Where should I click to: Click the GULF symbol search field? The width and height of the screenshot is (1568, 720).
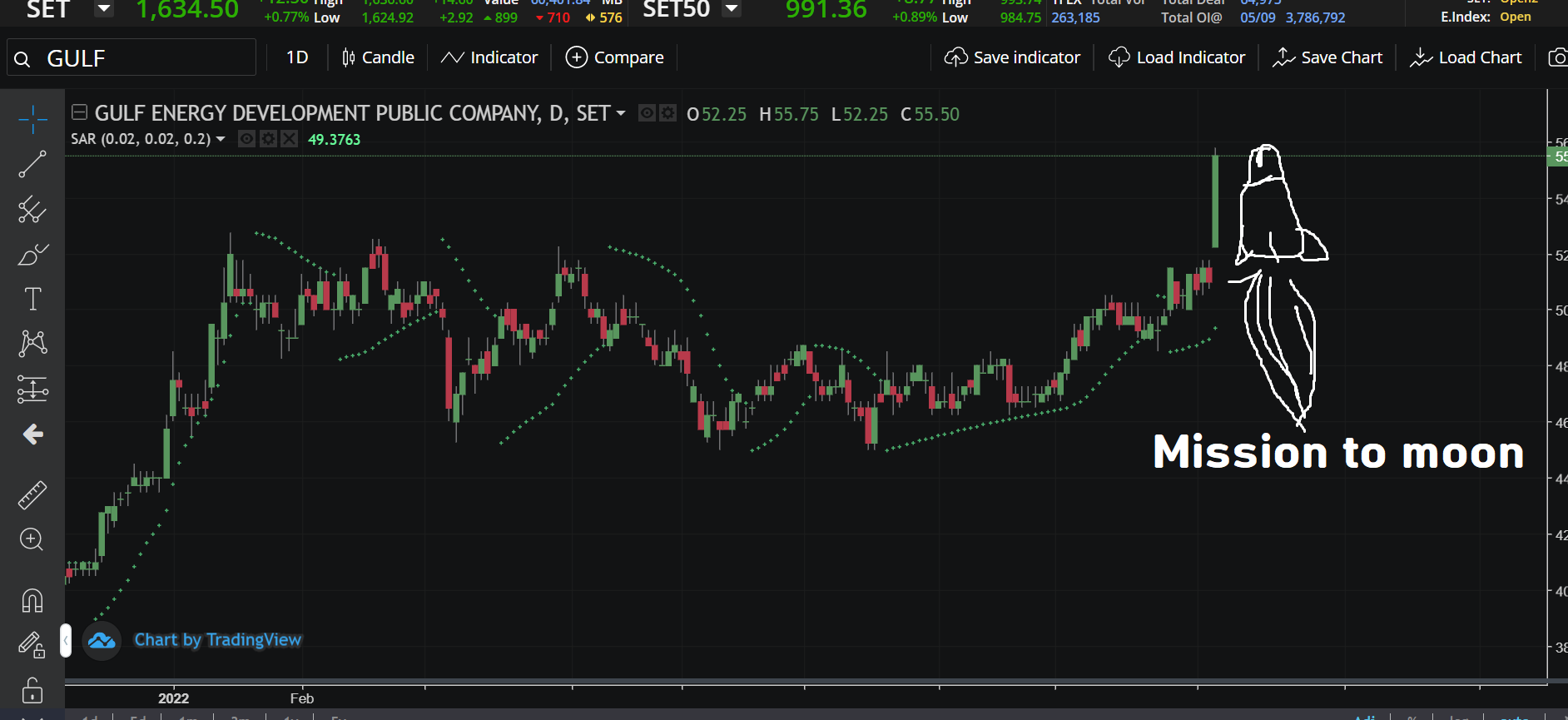[131, 57]
